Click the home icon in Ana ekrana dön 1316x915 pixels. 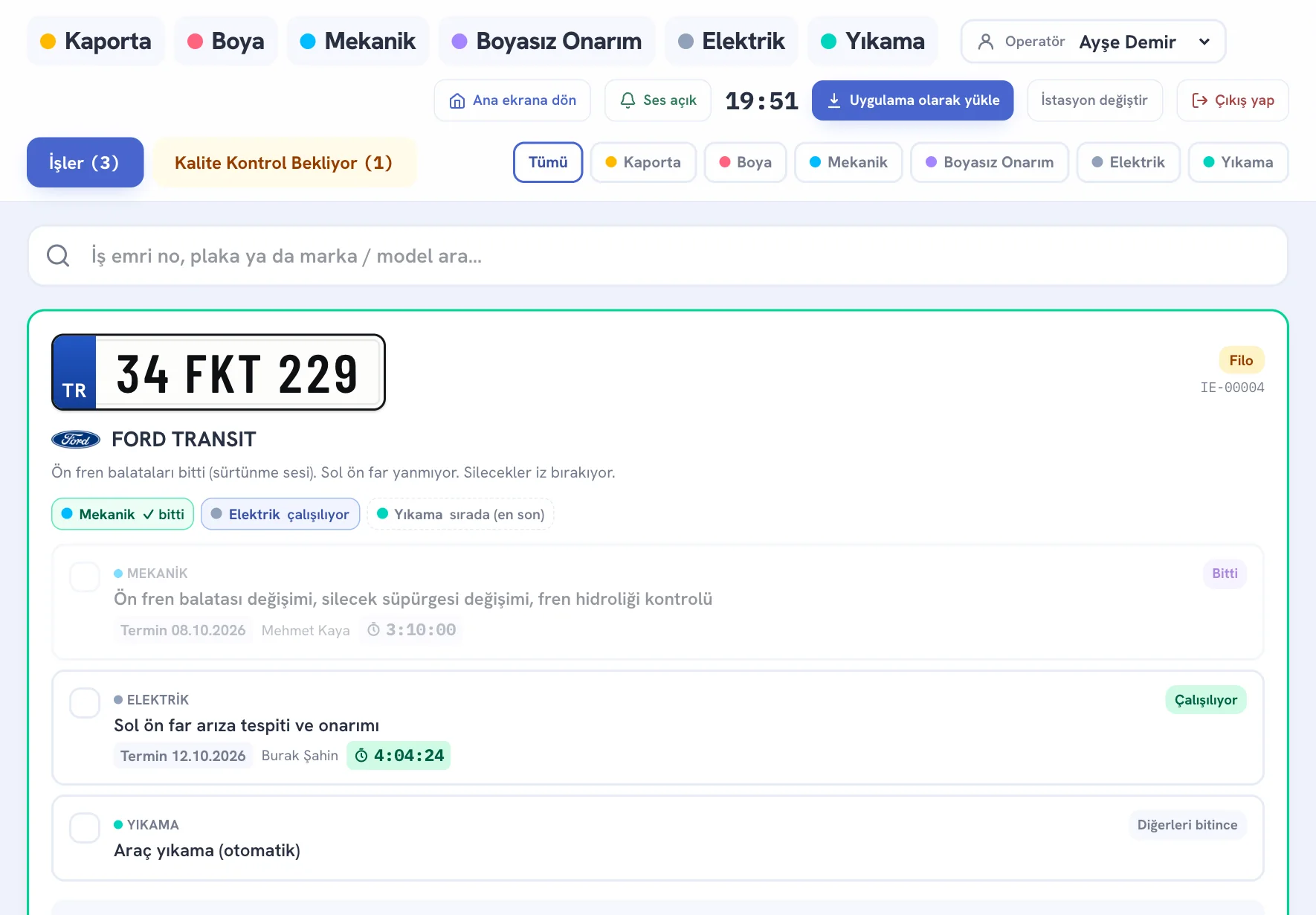(x=457, y=100)
